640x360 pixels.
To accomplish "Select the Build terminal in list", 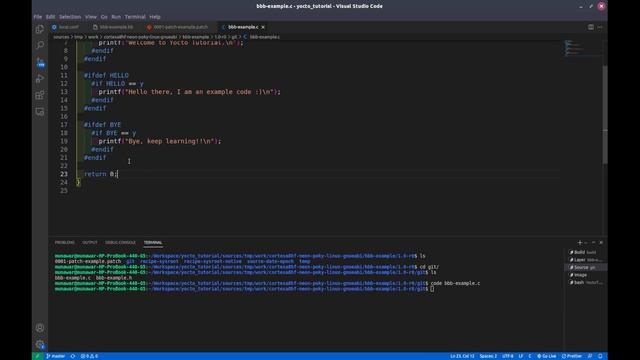I will click(x=585, y=252).
